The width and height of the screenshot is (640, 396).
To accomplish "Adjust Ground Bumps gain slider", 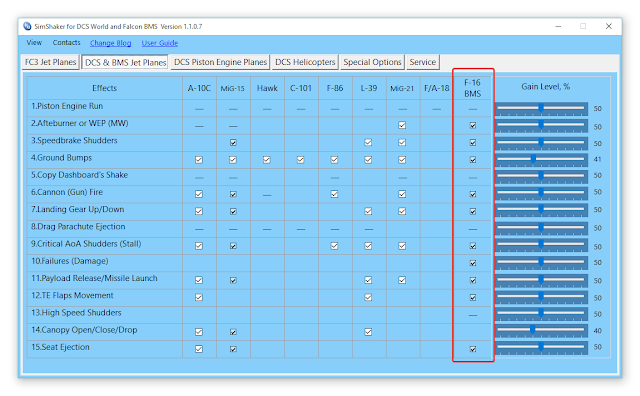I will (541, 160).
